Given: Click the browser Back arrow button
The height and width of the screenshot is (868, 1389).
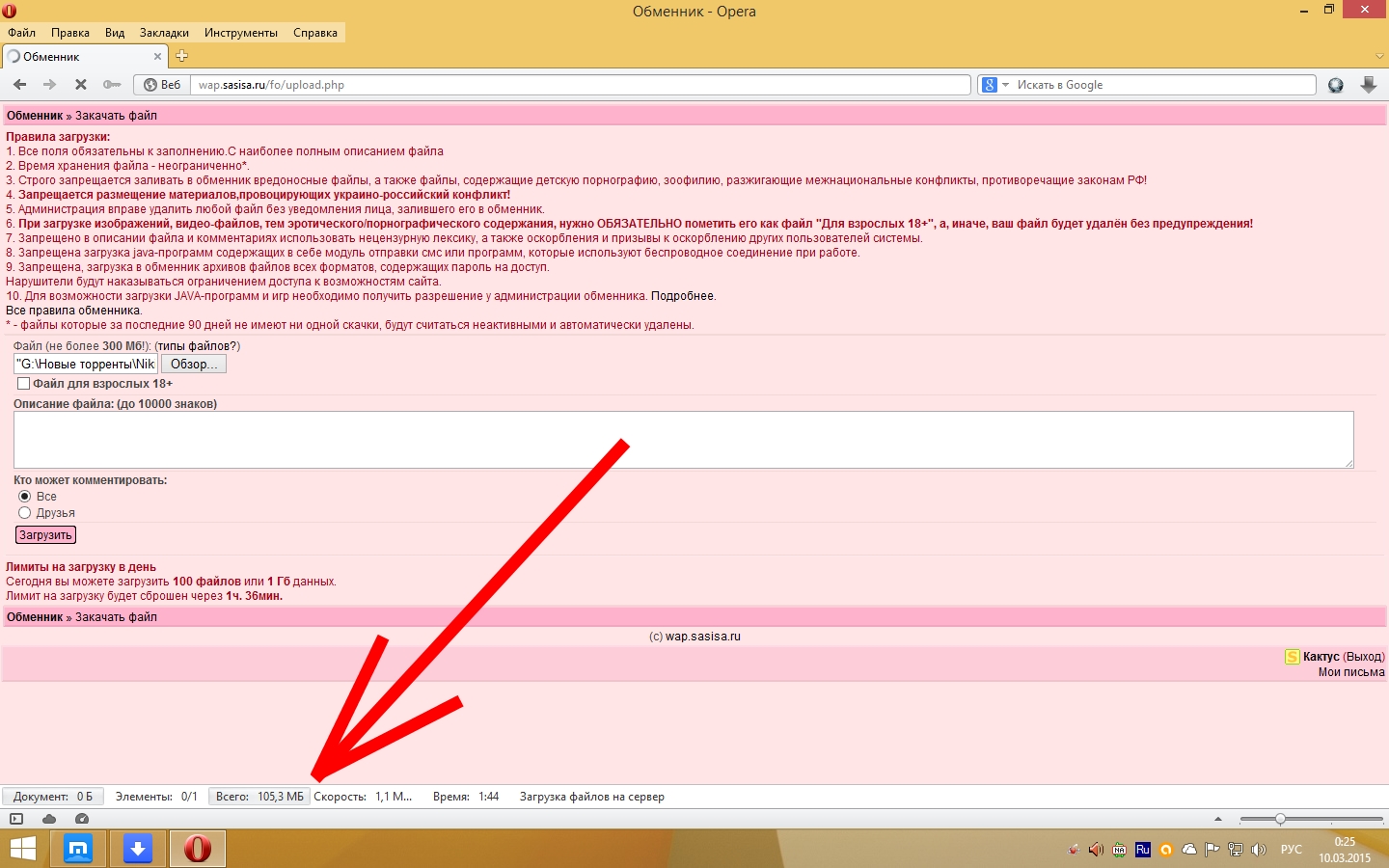Looking at the screenshot, I should pos(19,85).
